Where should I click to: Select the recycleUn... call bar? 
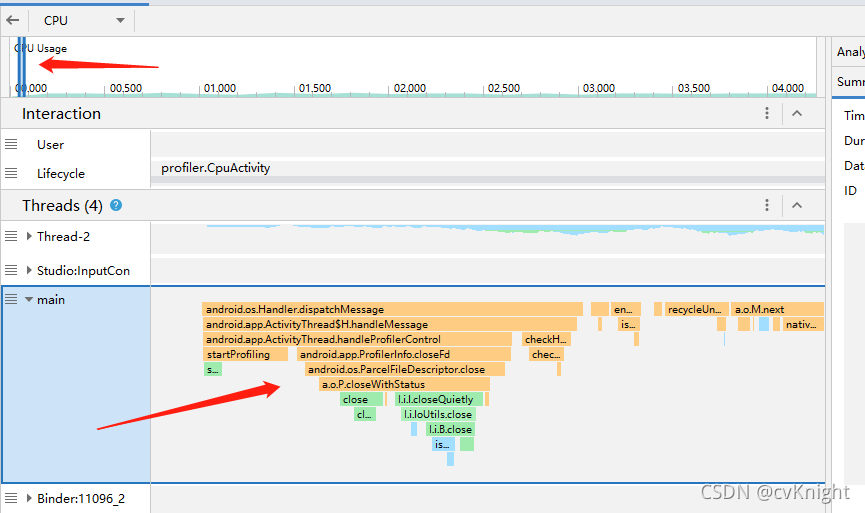point(697,309)
